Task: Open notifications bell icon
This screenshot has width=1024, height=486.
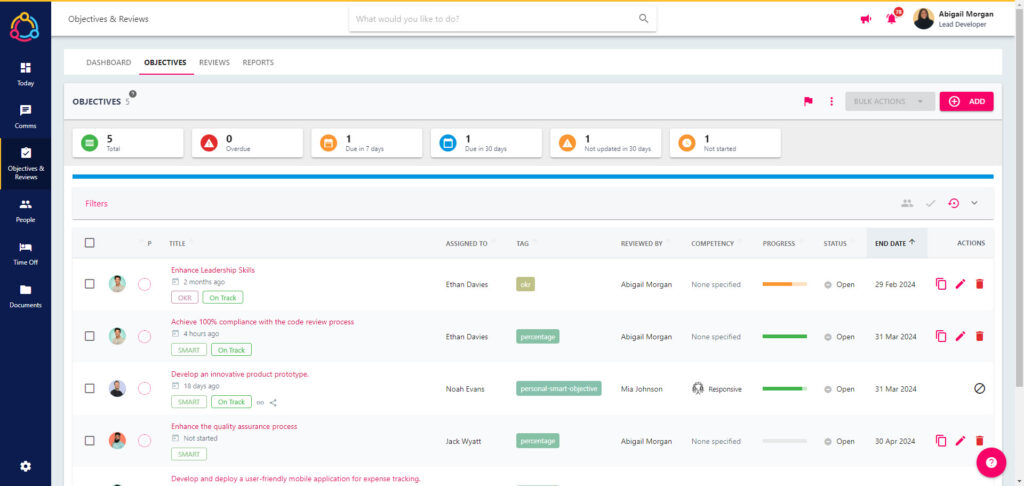Action: pos(891,18)
